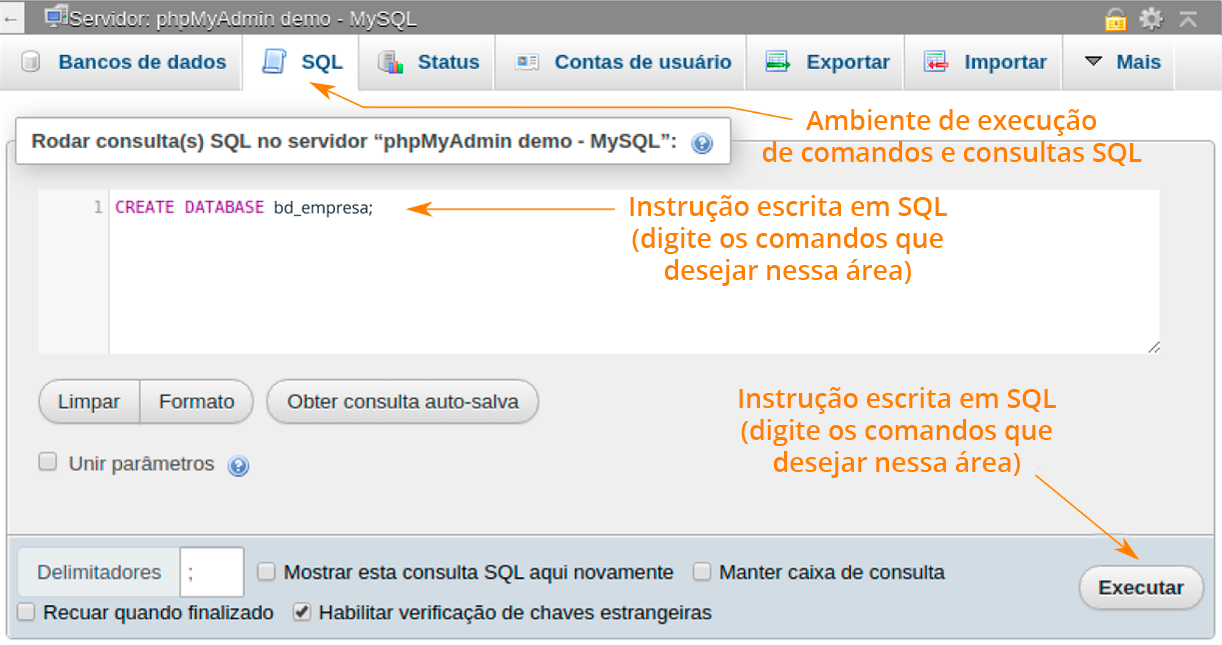Switch to the Status tab
Image resolution: width=1222 pixels, height=645 pixels.
tap(428, 62)
